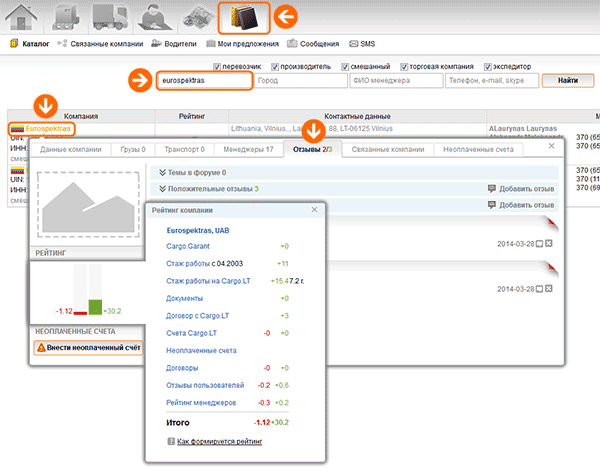
Task: Toggle the перевозчик checkbox
Action: [x=217, y=66]
